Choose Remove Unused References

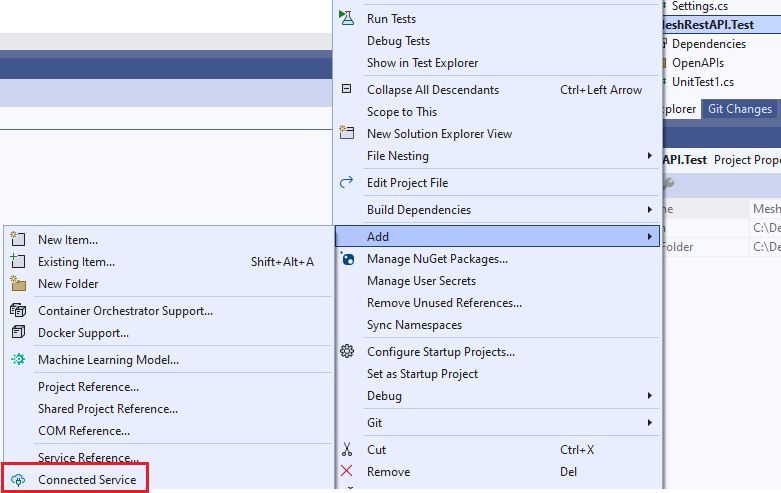click(x=444, y=303)
